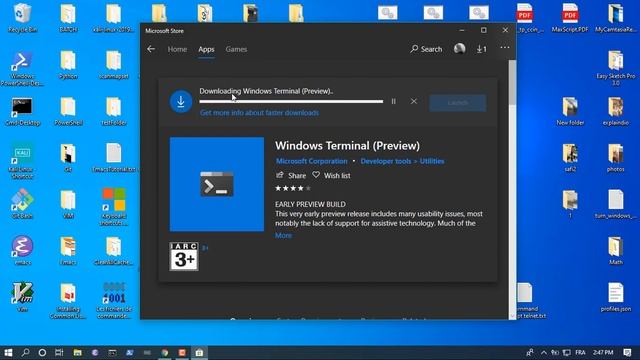The image size is (640, 360).
Task: Select the emacs desktop shortcut
Action: click(x=22, y=250)
